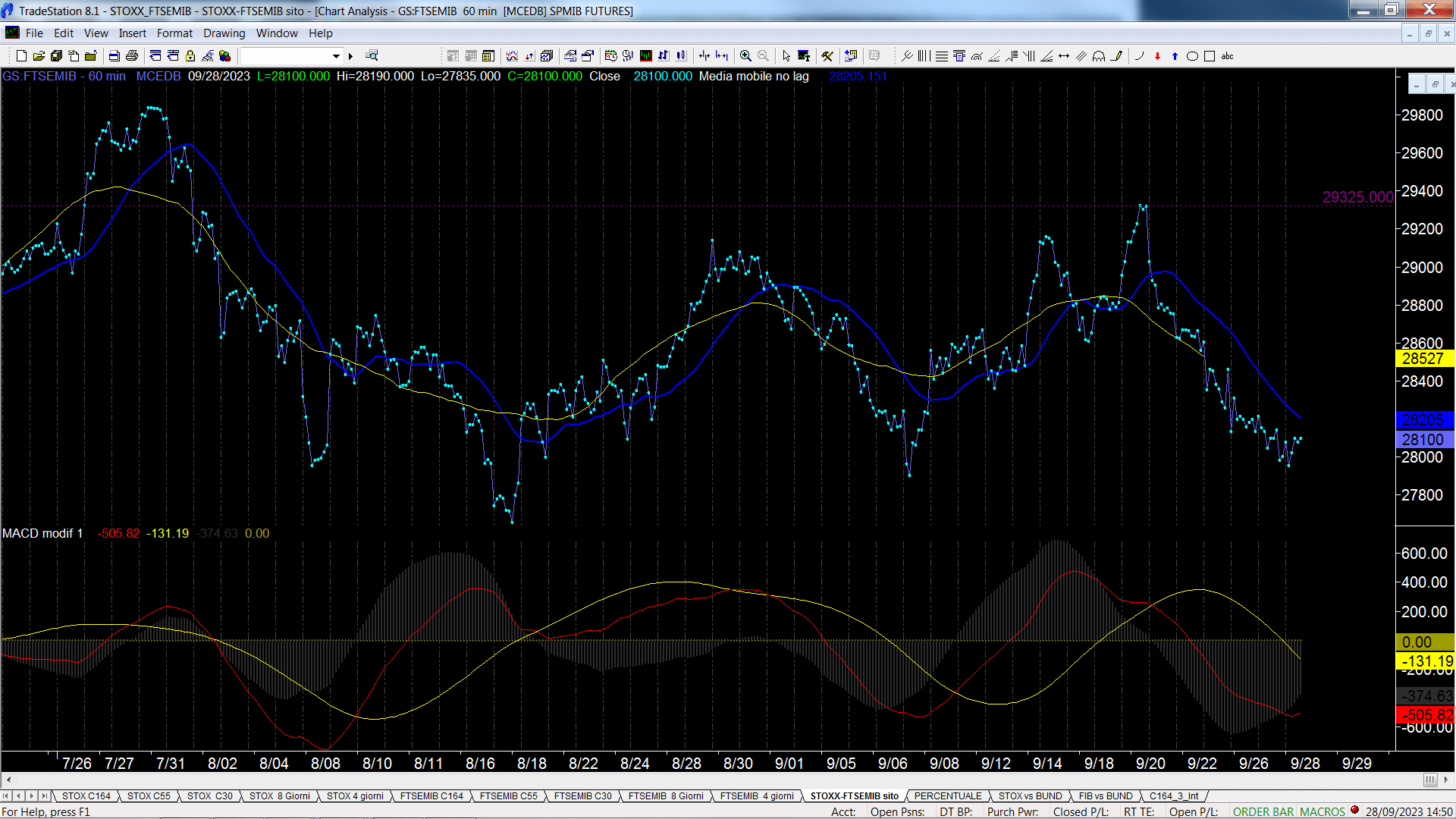Click last-tab scroll arrow in tab bar
The width and height of the screenshot is (1456, 819).
tap(45, 795)
